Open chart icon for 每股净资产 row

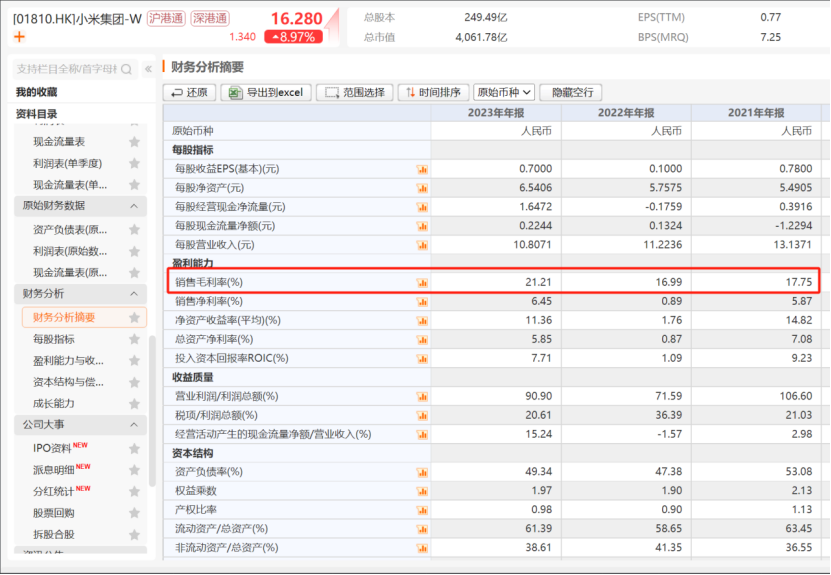pos(422,188)
